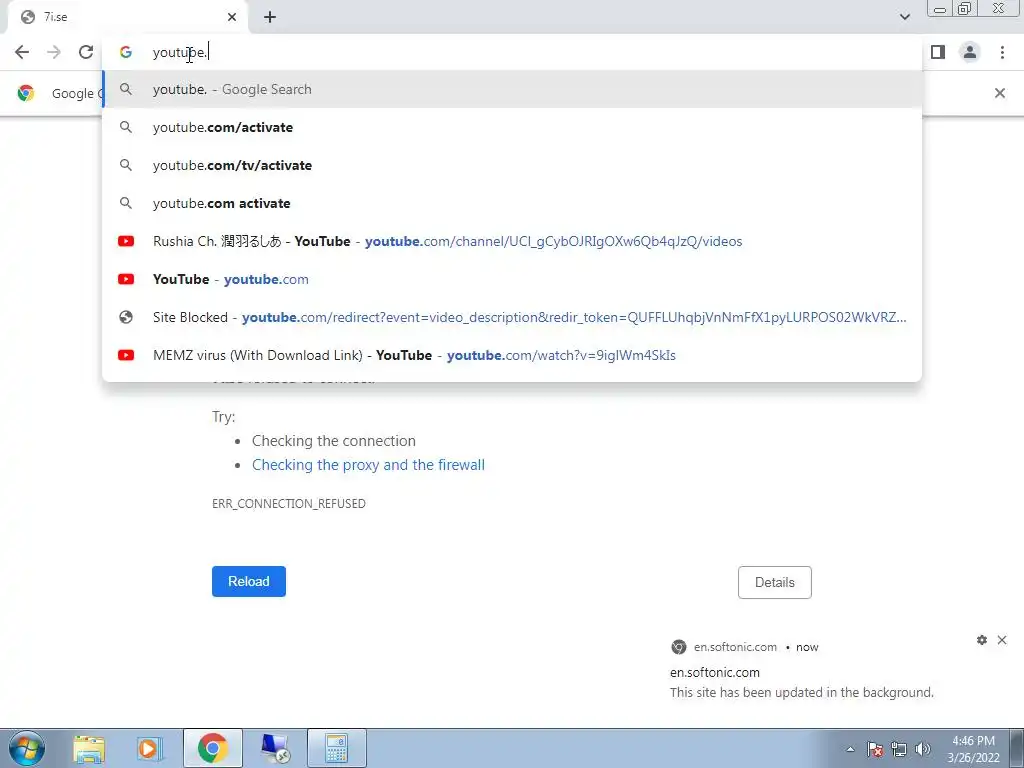Click the address bar text youtube.
The width and height of the screenshot is (1024, 768).
click(180, 52)
